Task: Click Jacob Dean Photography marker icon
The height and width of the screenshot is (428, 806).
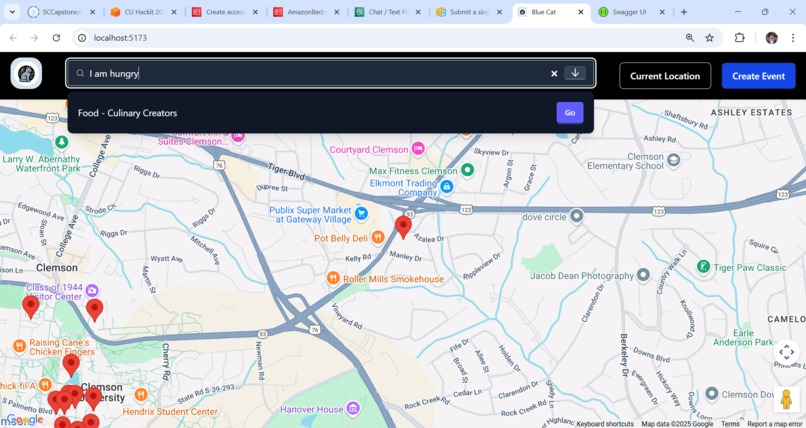Action: [x=643, y=275]
